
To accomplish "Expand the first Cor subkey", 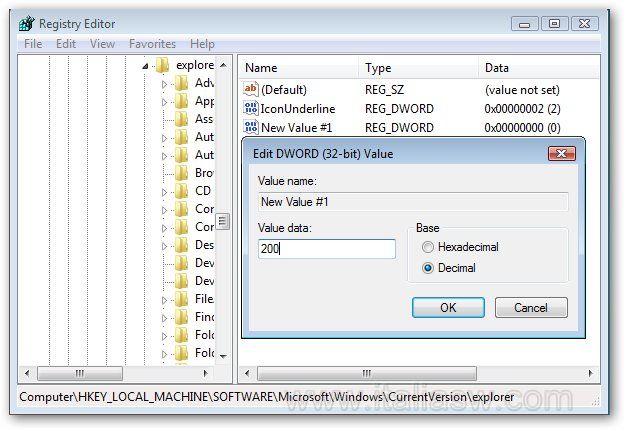I will (x=164, y=210).
